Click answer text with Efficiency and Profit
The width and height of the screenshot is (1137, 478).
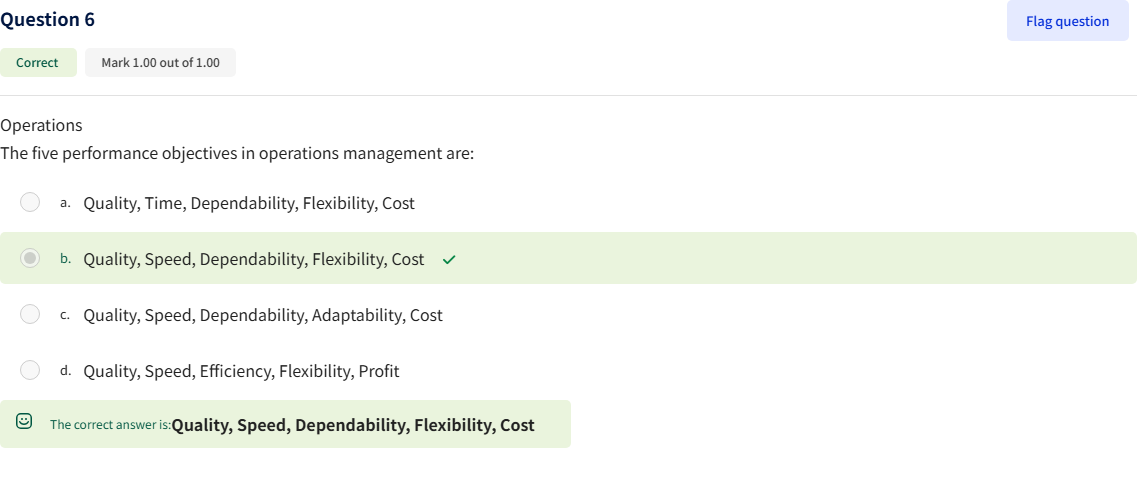coord(240,371)
